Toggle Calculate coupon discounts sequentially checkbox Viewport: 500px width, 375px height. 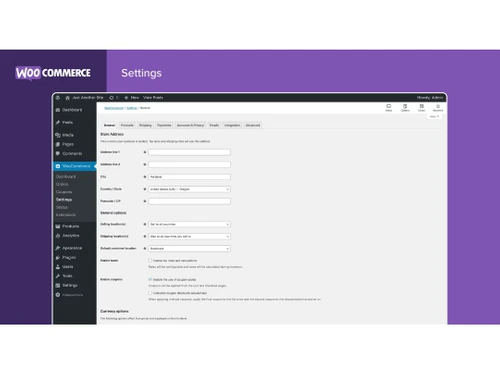(x=150, y=293)
